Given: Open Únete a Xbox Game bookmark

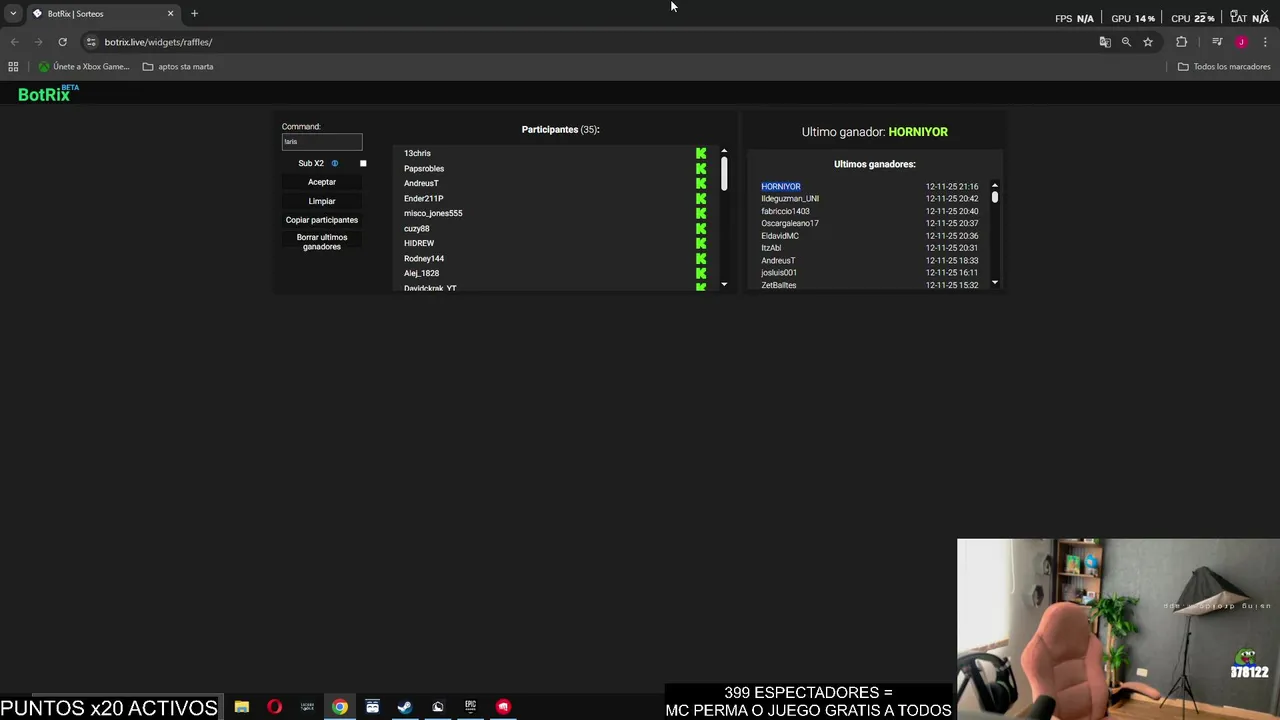Looking at the screenshot, I should [84, 67].
